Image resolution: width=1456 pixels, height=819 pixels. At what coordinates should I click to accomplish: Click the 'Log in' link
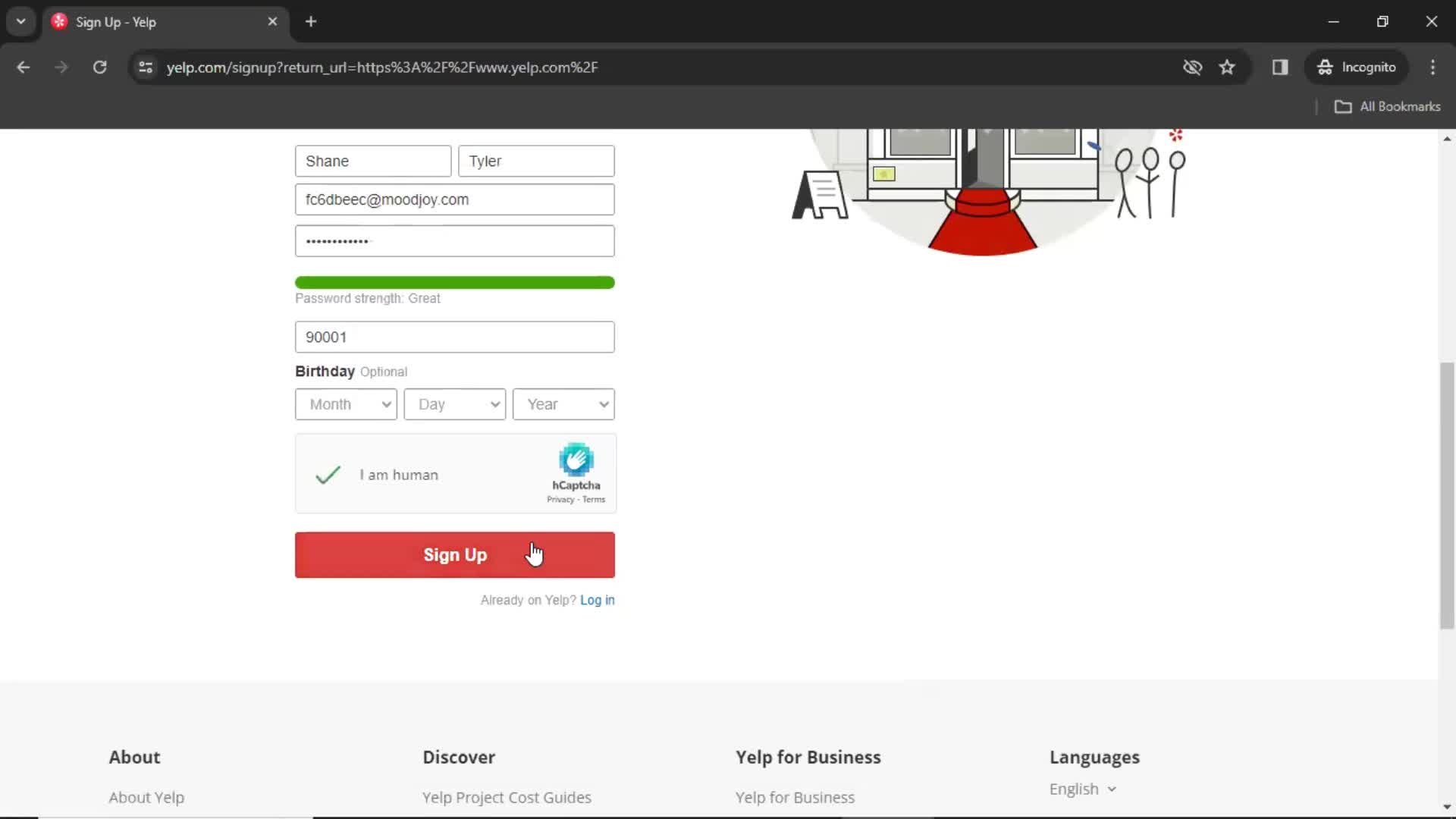click(598, 600)
